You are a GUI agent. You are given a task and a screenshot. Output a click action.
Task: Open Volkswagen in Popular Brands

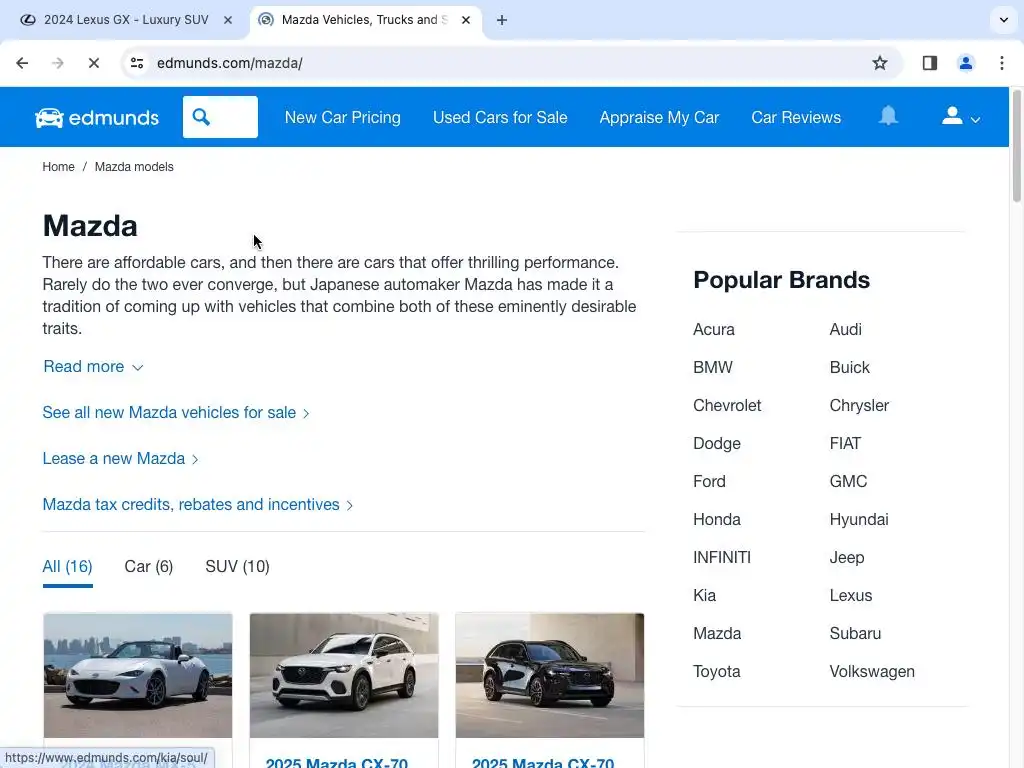click(x=872, y=671)
